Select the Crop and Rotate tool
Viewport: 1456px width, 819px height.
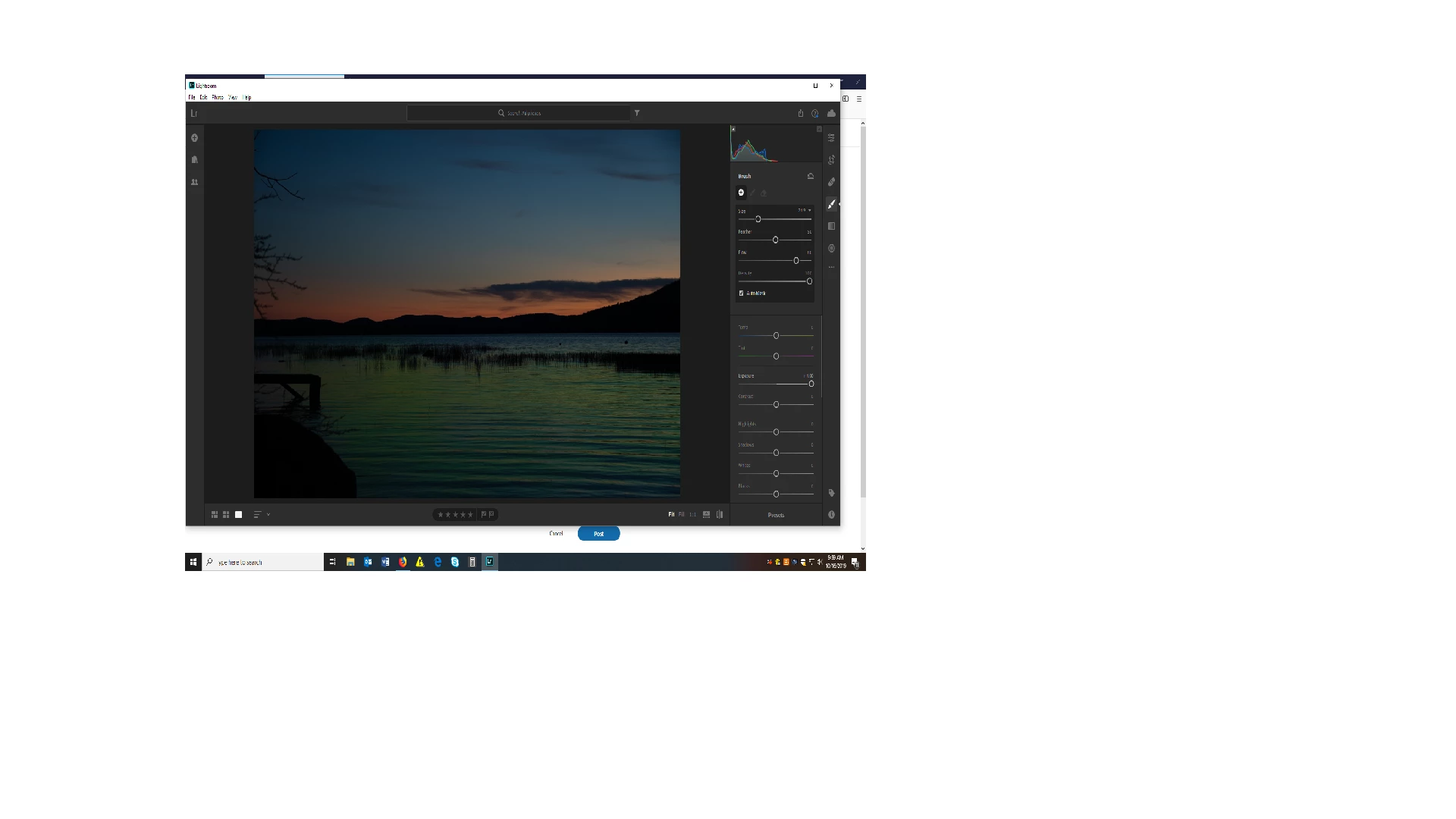tap(831, 160)
